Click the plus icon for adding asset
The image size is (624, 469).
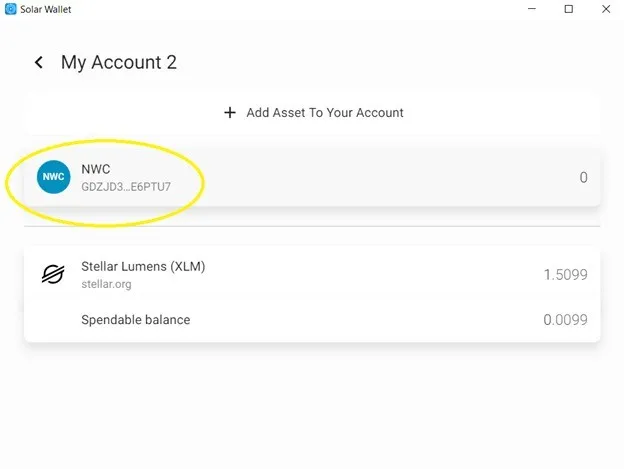tap(230, 113)
